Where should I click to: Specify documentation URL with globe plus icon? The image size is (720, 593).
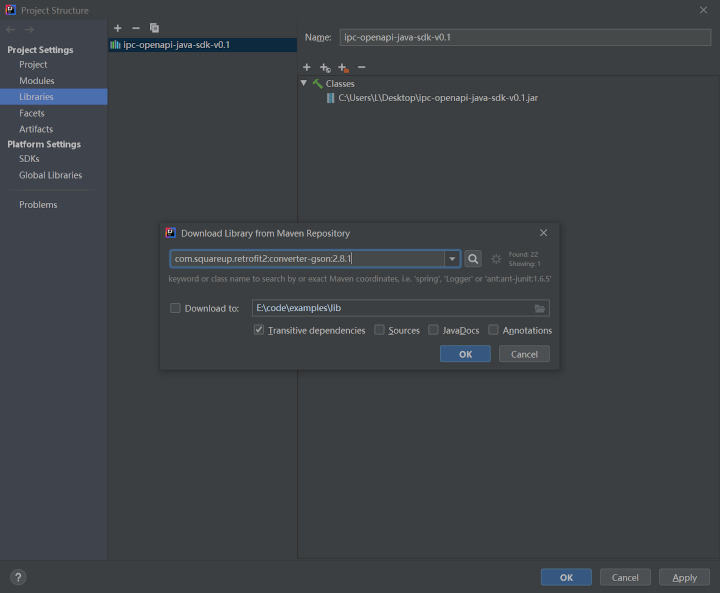pyautogui.click(x=325, y=68)
